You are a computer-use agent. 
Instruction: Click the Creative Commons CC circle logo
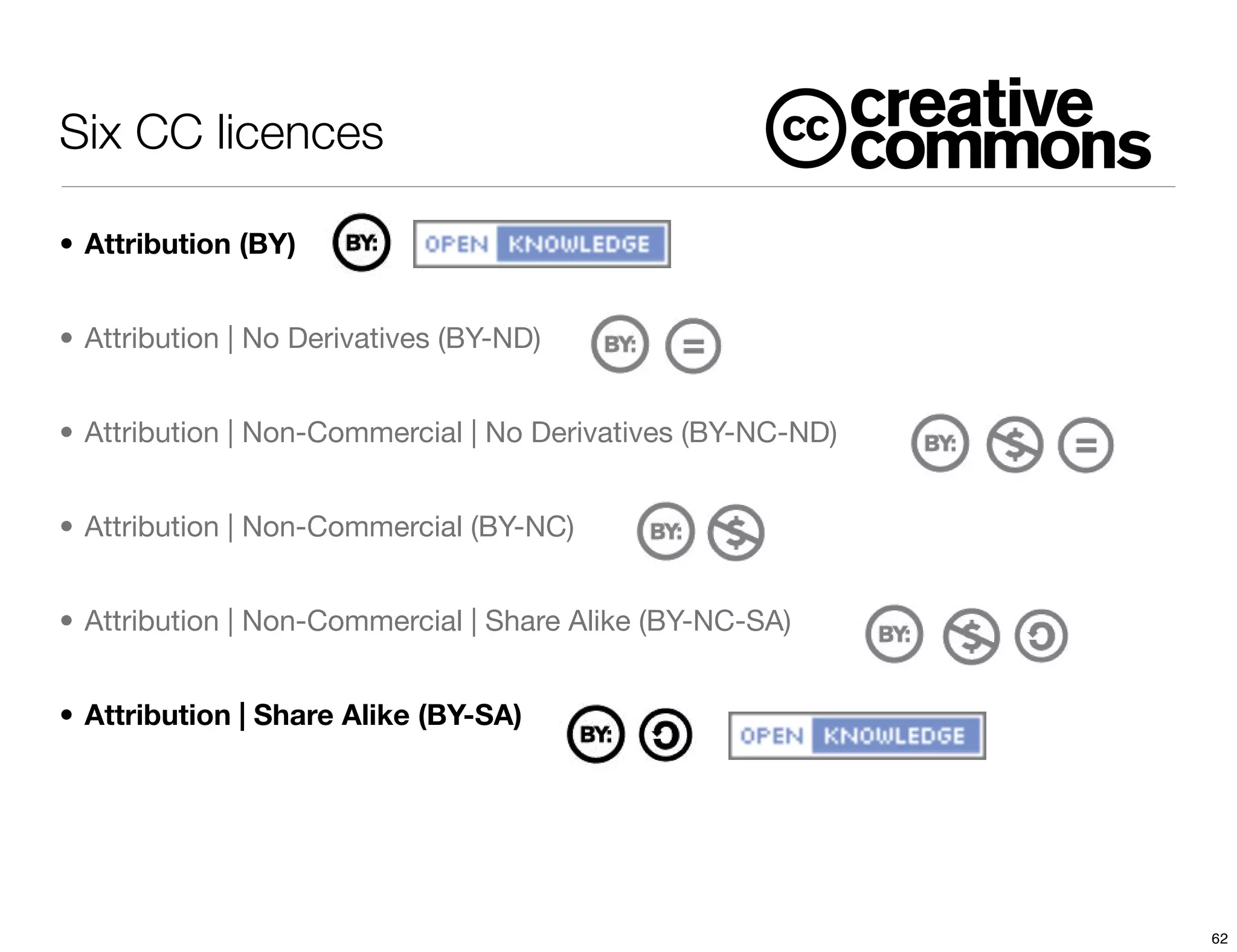[805, 128]
